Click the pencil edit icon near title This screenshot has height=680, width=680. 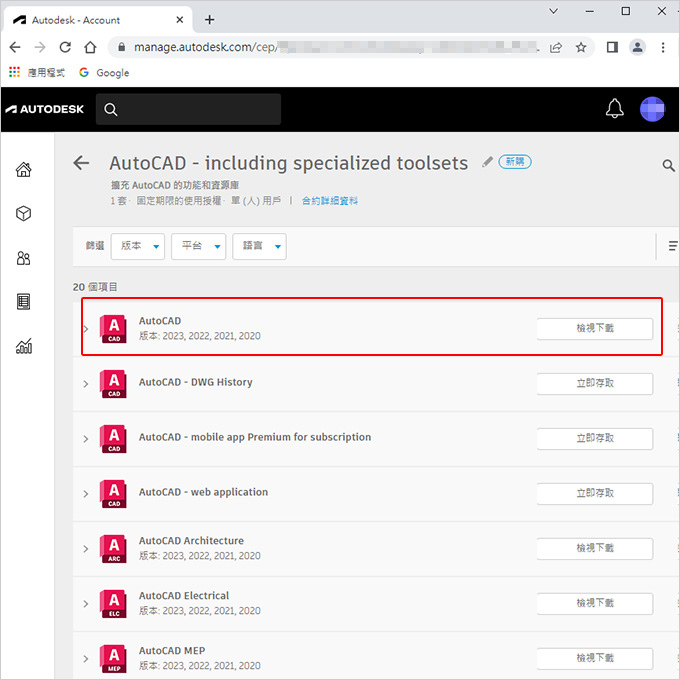(x=487, y=162)
